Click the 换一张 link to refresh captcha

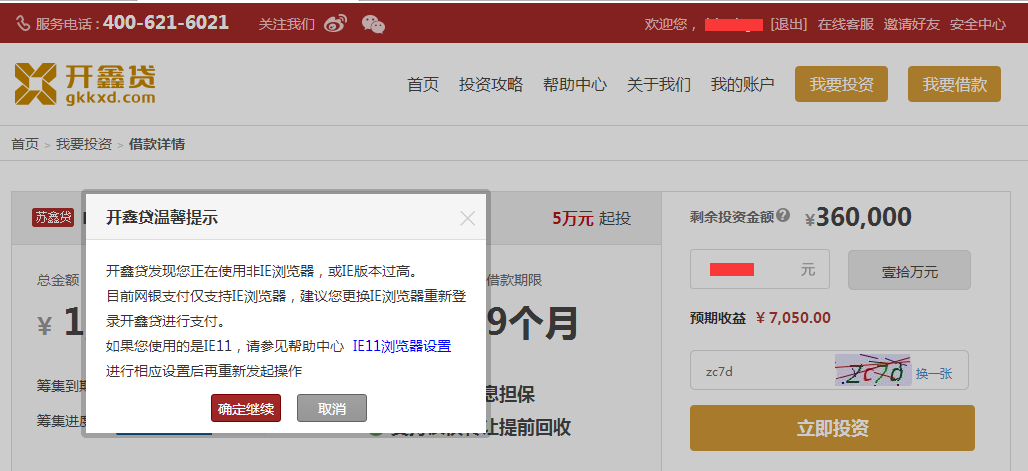click(934, 372)
